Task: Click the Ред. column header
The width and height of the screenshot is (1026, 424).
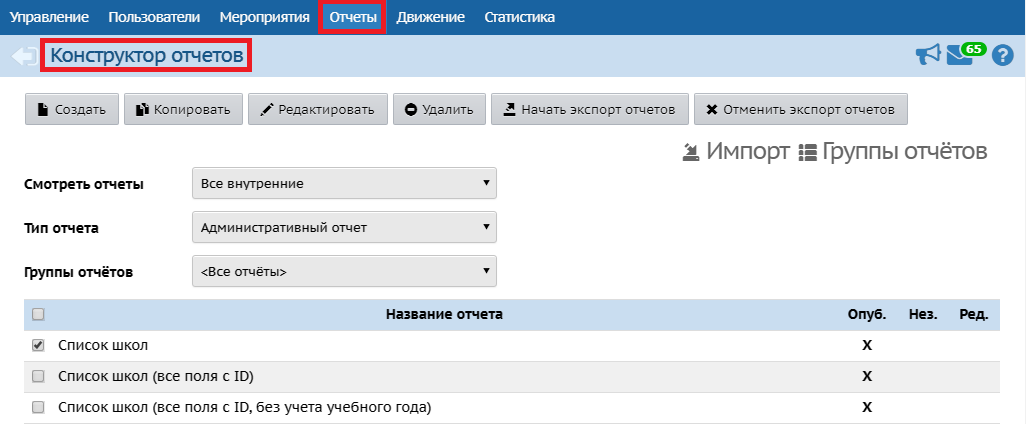Action: click(974, 315)
